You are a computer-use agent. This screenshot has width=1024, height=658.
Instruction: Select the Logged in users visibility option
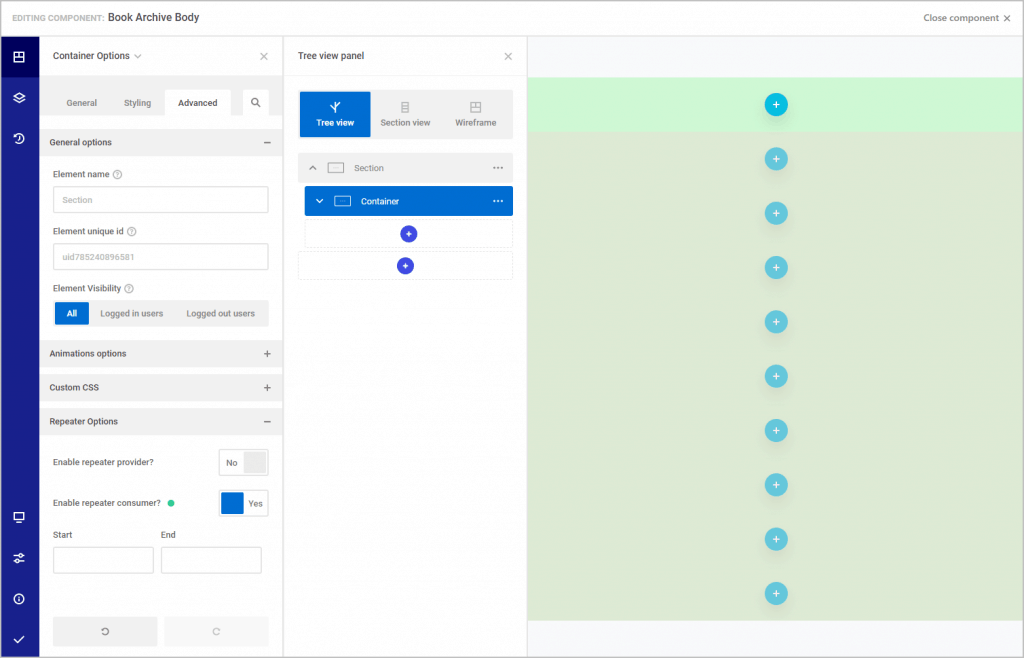coord(131,313)
